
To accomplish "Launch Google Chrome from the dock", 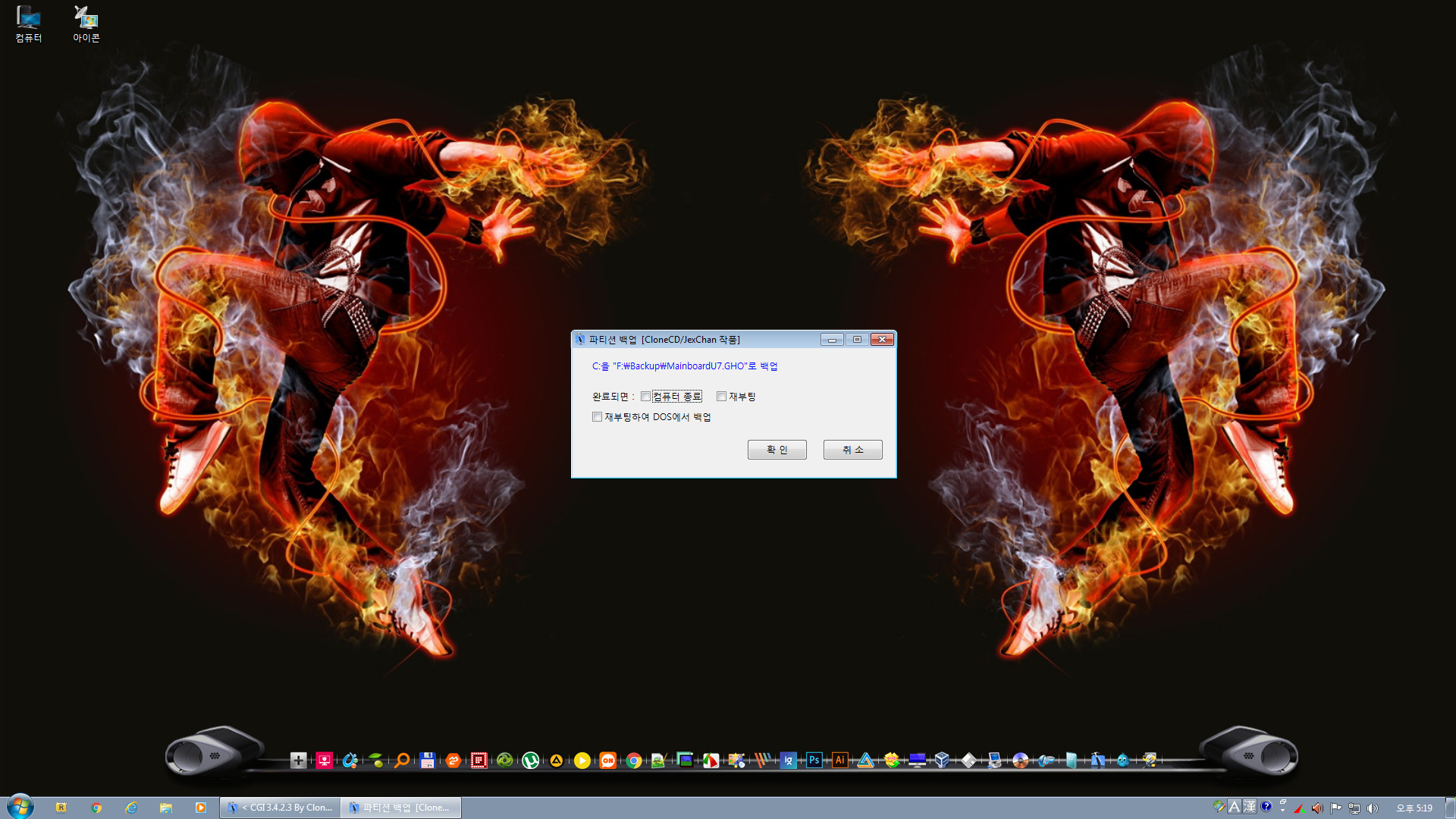I will pyautogui.click(x=634, y=760).
